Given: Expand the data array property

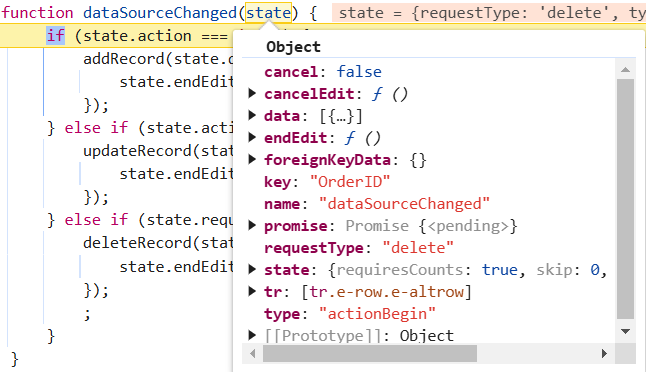Looking at the screenshot, I should [x=252, y=115].
